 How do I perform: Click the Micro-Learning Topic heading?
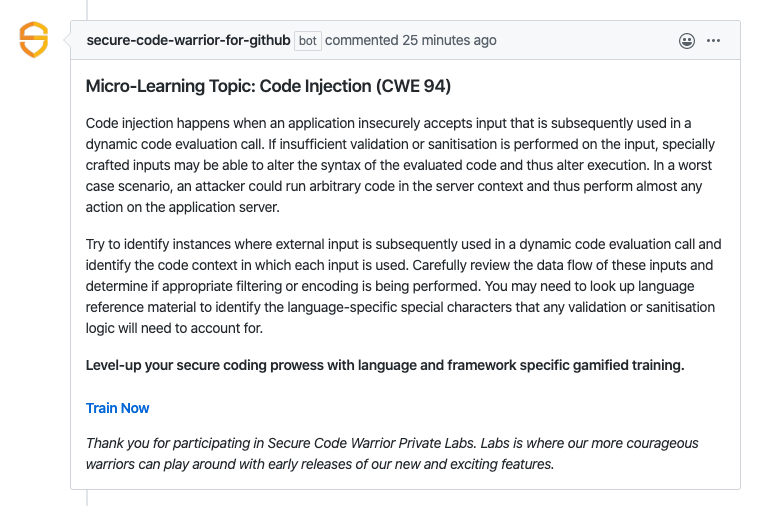[x=268, y=87]
